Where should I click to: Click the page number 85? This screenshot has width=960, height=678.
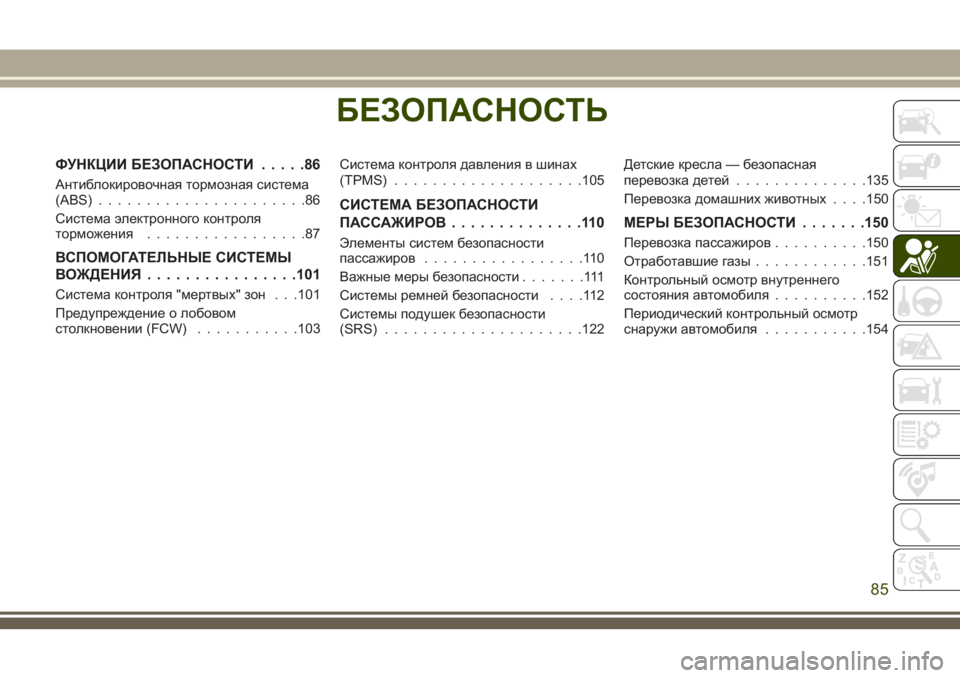pyautogui.click(x=879, y=589)
